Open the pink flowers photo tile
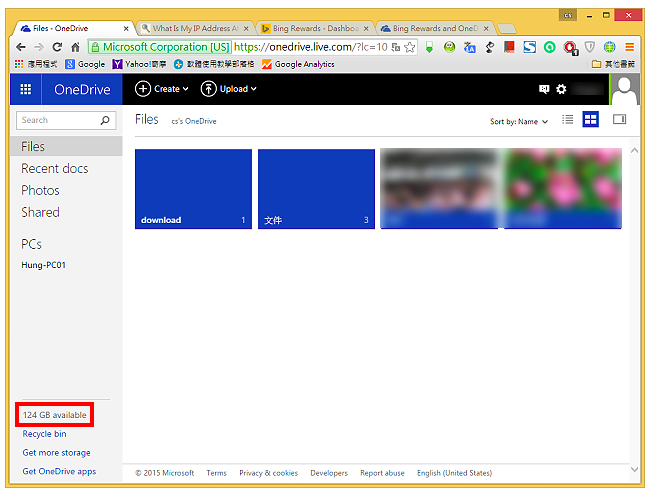The height and width of the screenshot is (493, 648). [x=563, y=188]
